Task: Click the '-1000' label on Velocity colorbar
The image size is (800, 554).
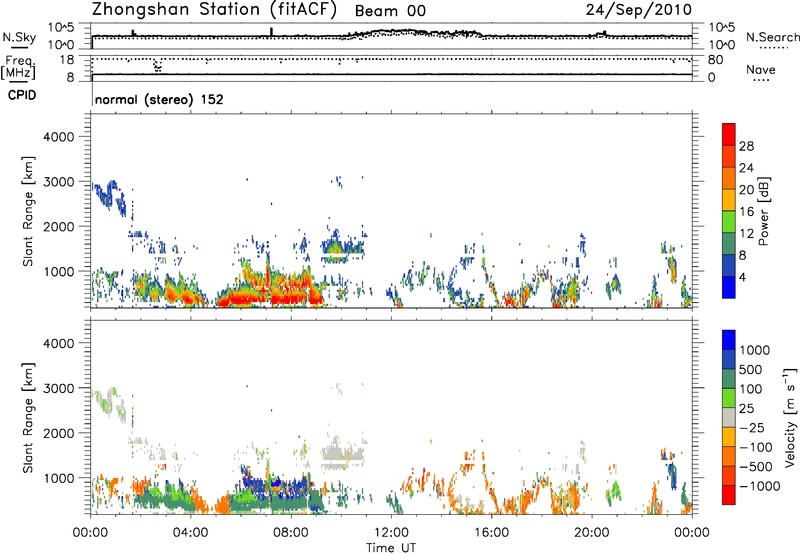Action: (760, 486)
